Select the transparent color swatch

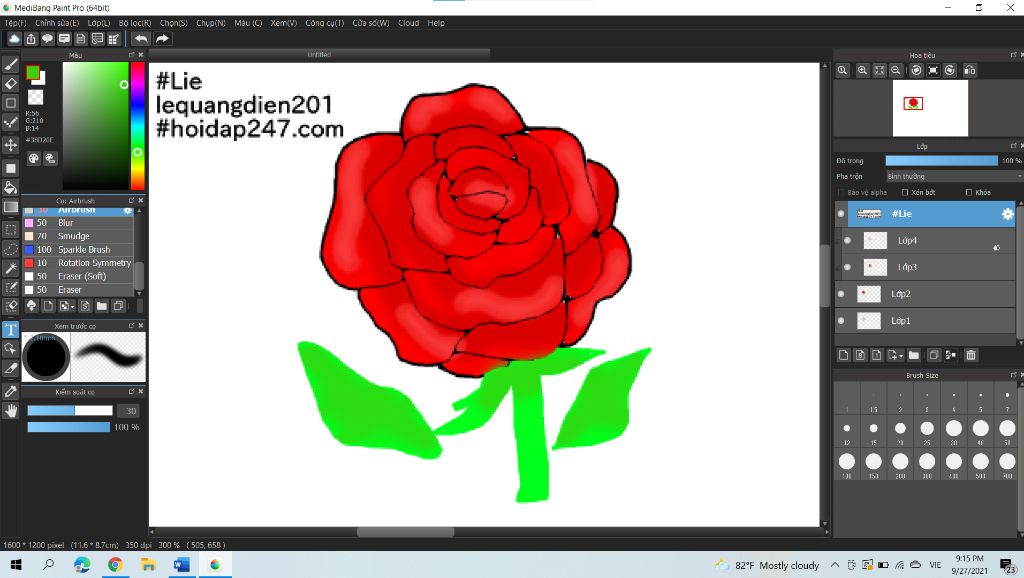pos(35,97)
